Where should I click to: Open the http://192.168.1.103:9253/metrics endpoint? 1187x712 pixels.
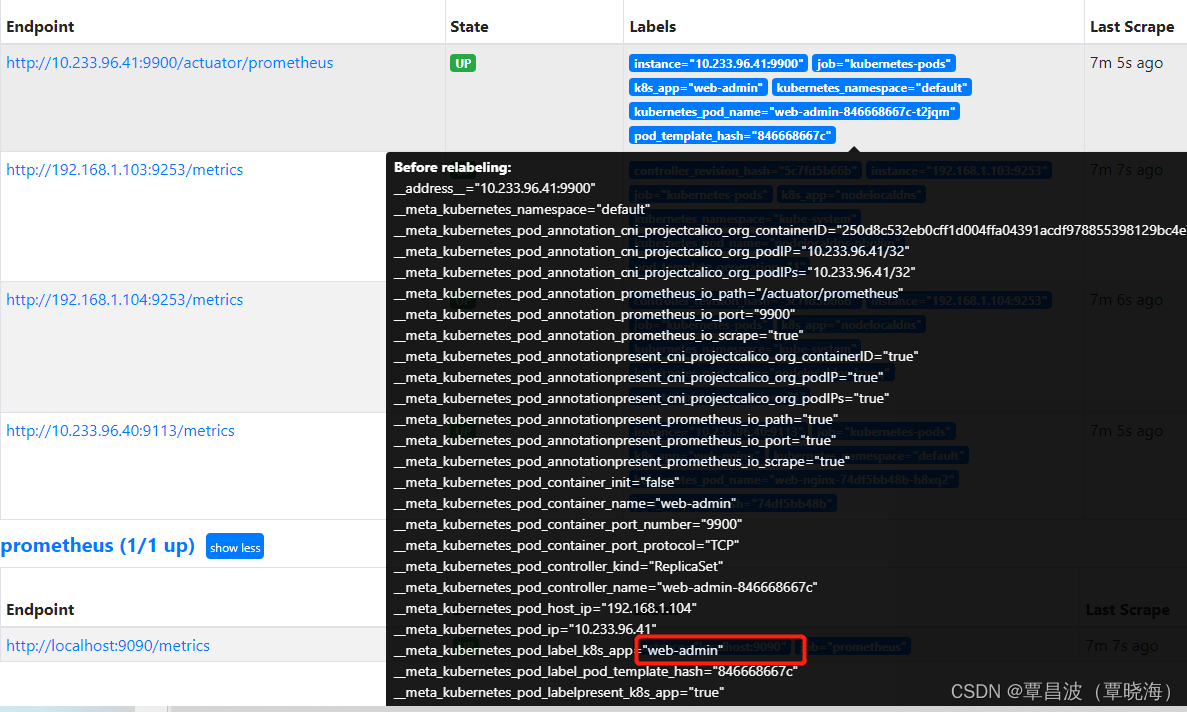pyautogui.click(x=124, y=169)
